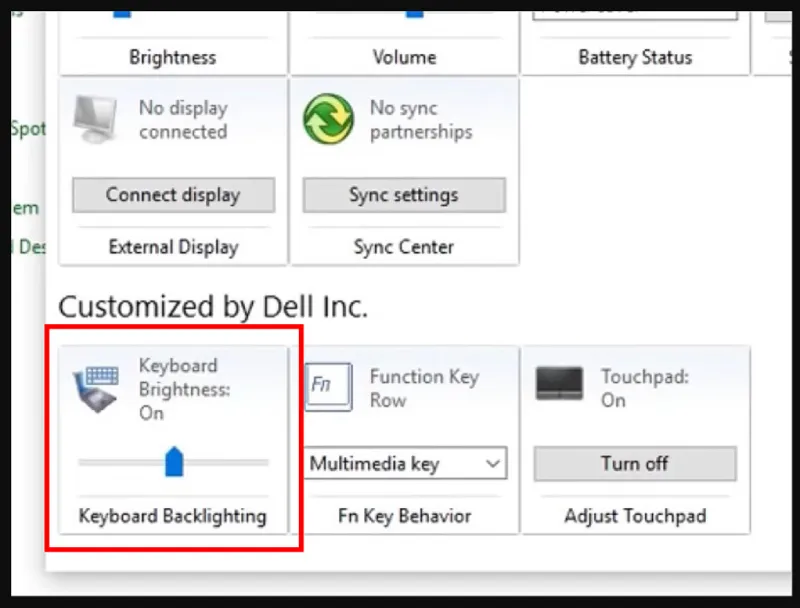The width and height of the screenshot is (800, 608).
Task: Click the Volume slider handle
Action: pos(414,14)
